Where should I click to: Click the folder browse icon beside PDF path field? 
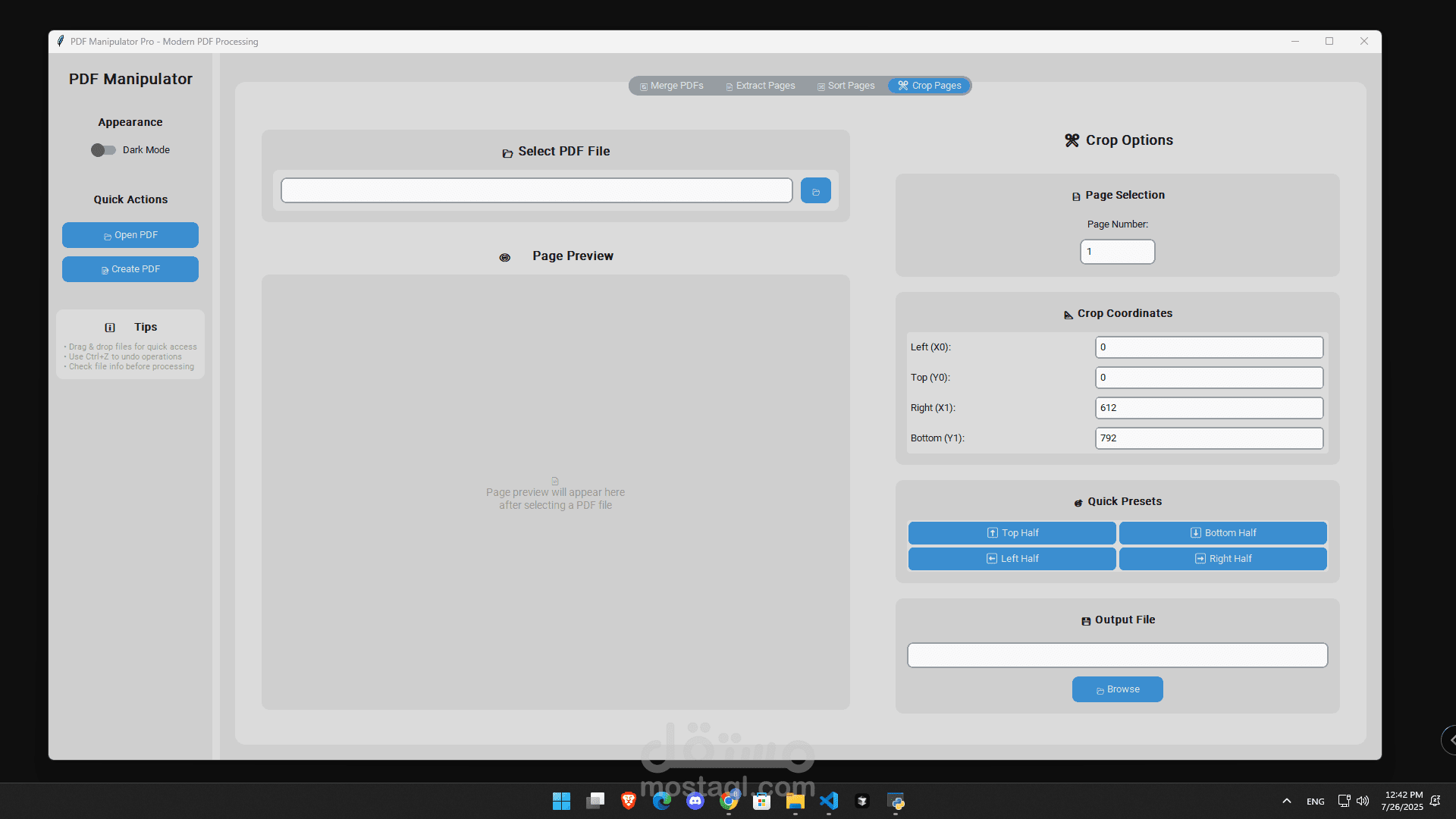point(815,190)
